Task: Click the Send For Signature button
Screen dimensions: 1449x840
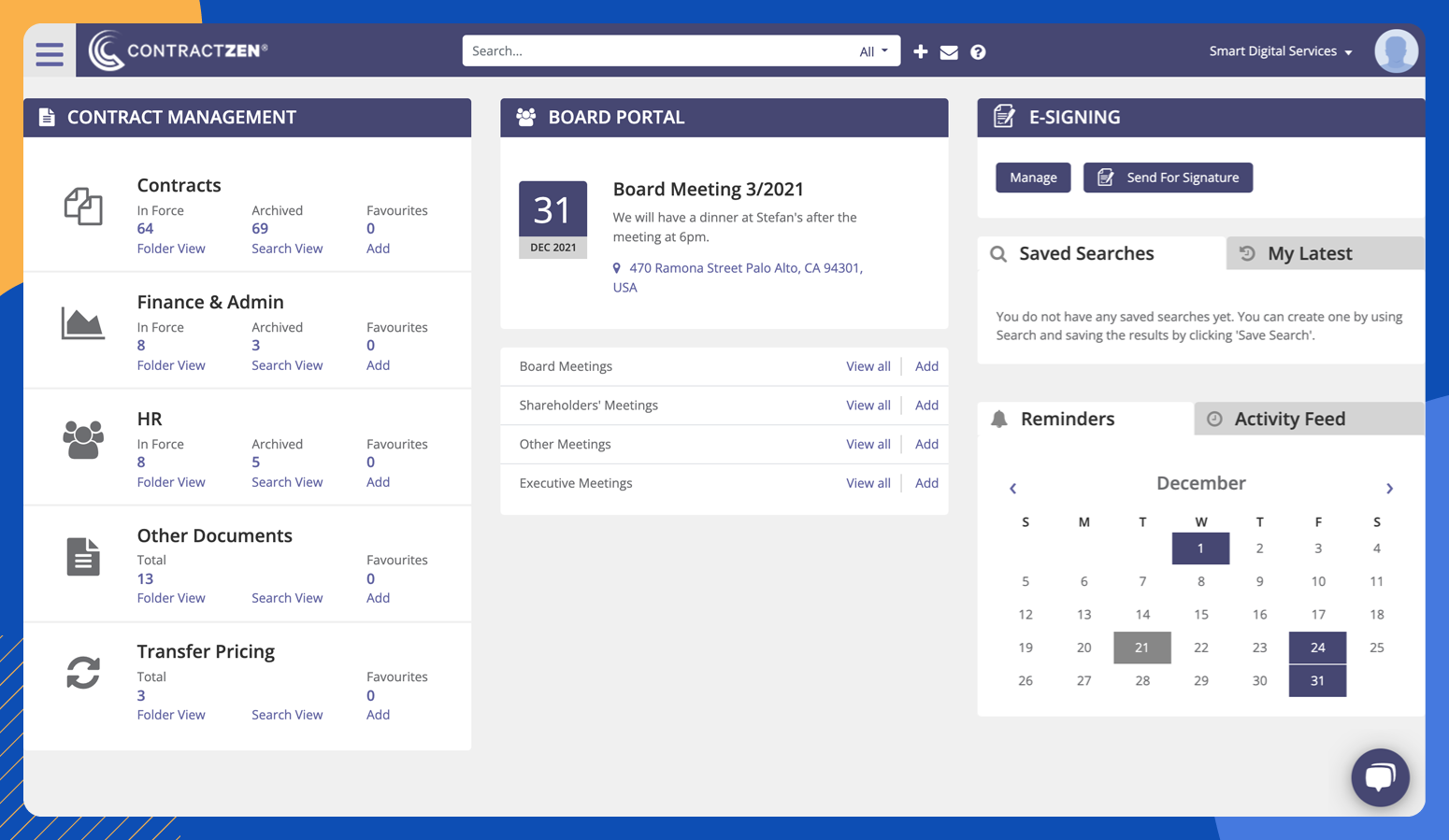Action: click(1168, 178)
